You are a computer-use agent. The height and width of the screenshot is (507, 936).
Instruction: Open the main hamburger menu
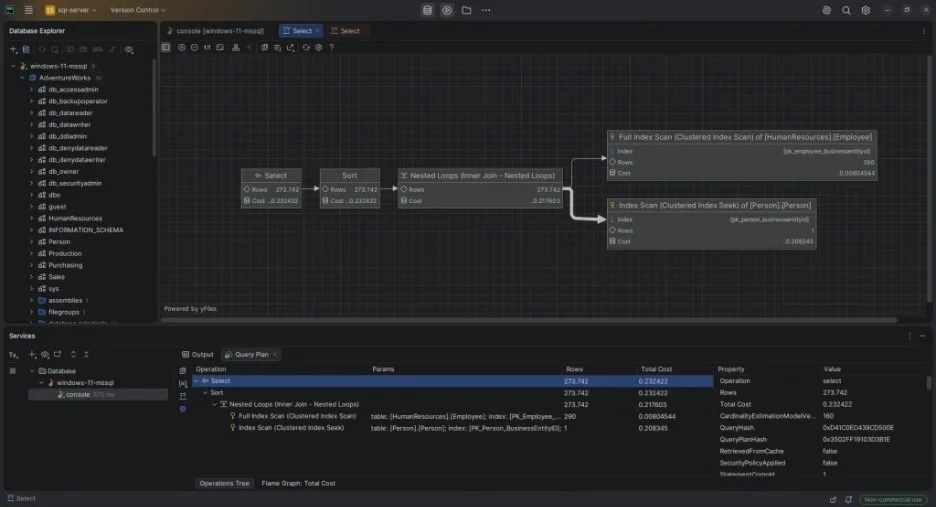[28, 10]
